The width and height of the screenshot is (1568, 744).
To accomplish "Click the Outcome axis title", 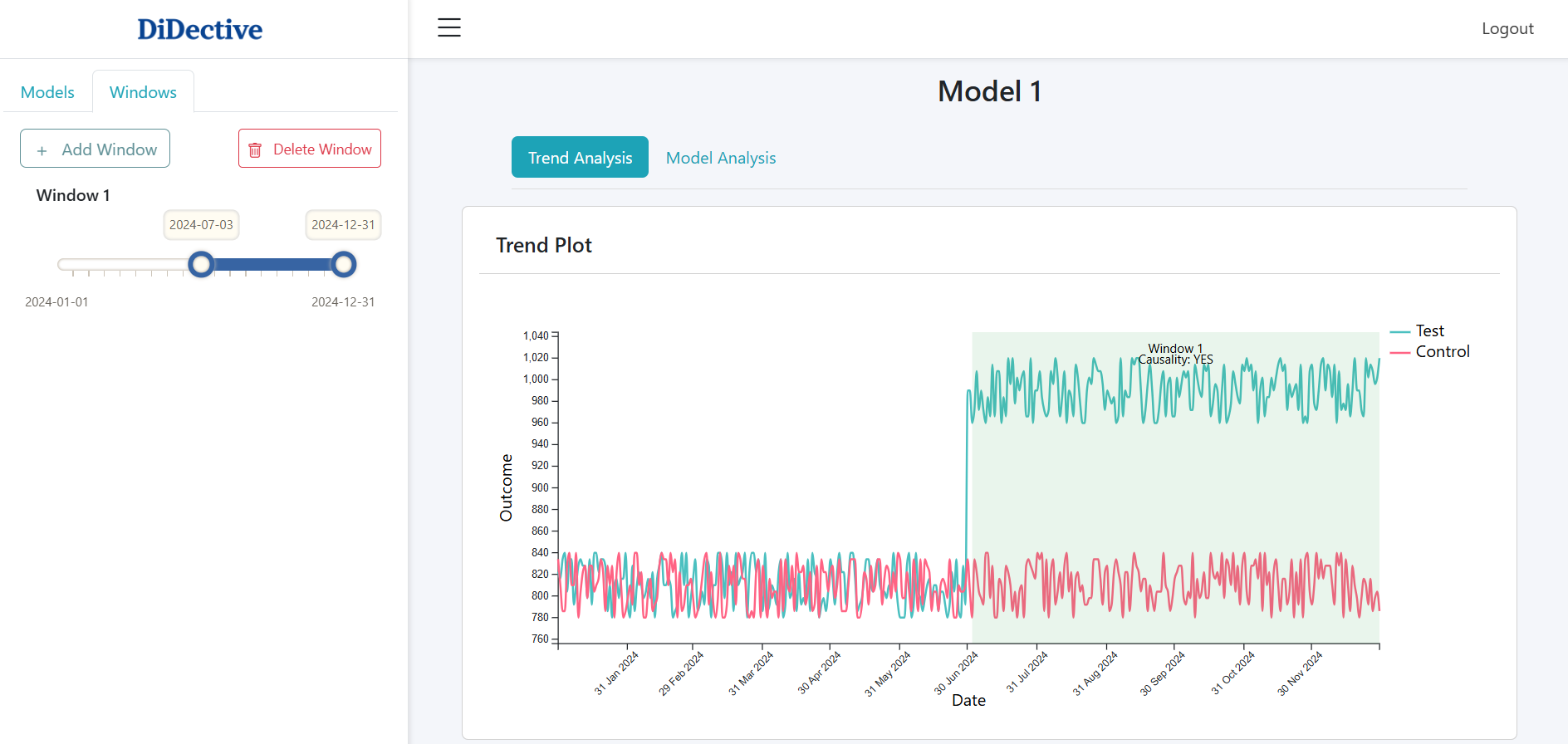I will click(506, 487).
